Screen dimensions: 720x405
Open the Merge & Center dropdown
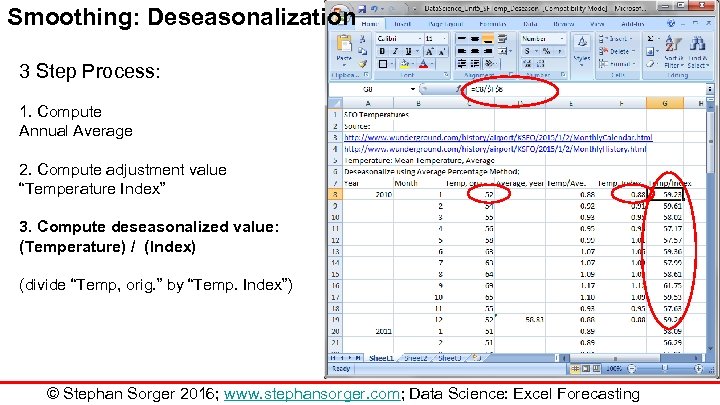point(511,51)
